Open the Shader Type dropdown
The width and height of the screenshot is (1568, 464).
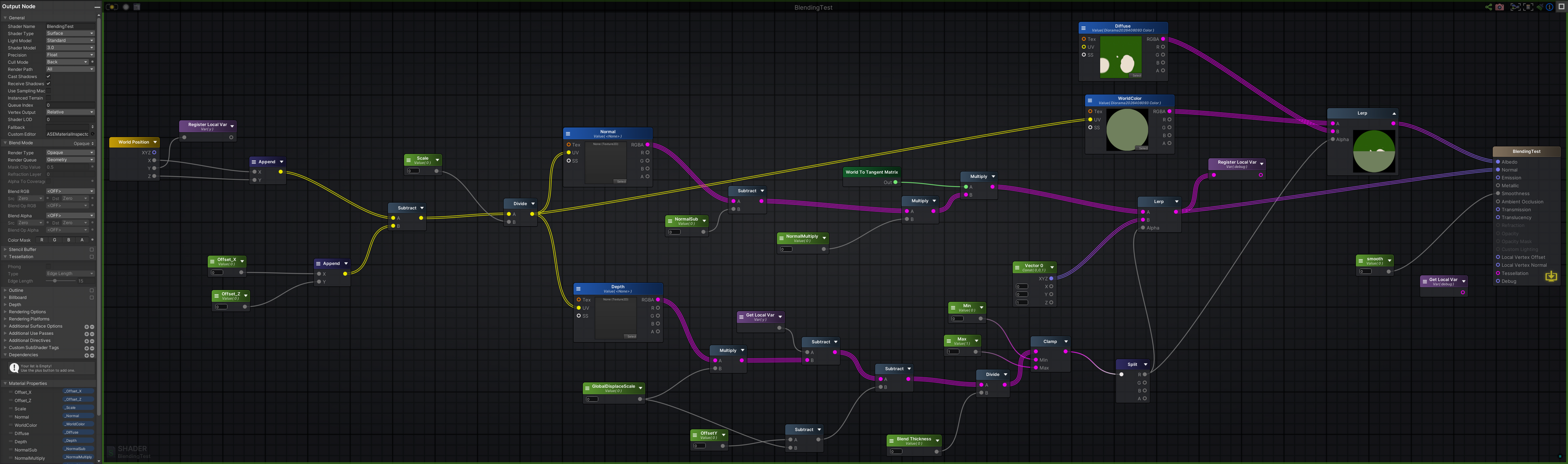tap(70, 33)
